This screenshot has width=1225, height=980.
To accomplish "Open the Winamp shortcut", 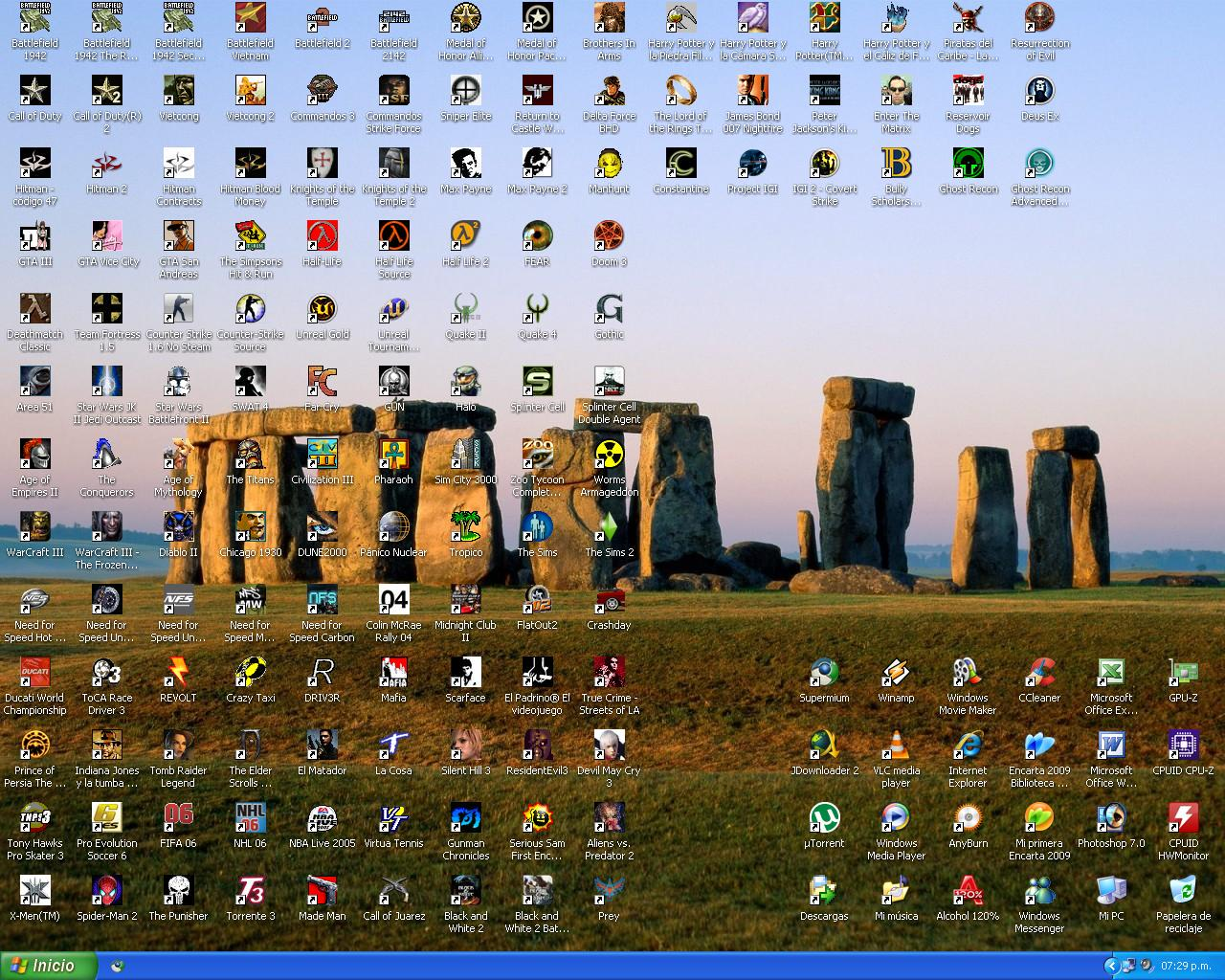I will 897,681.
